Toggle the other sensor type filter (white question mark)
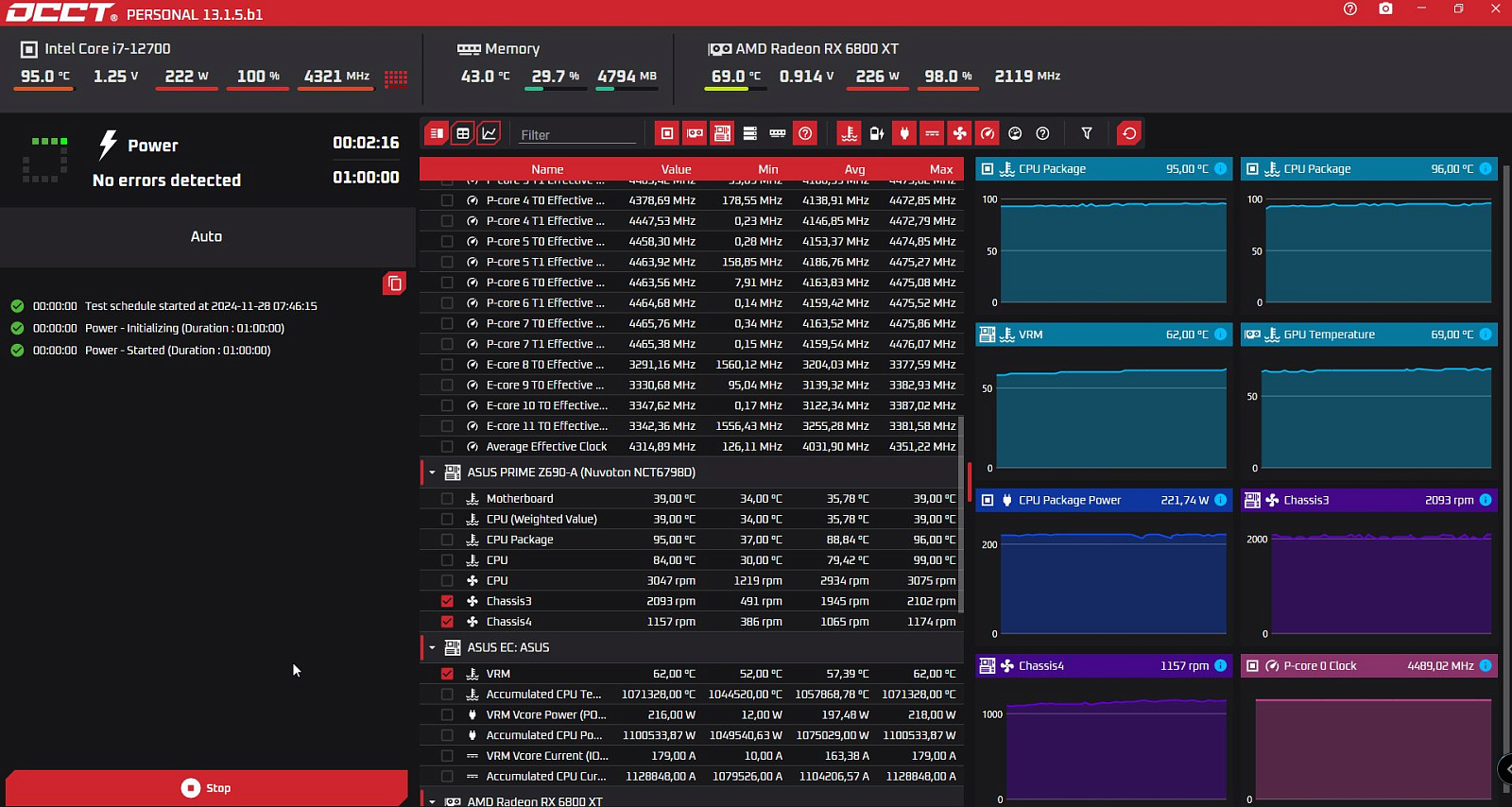Image resolution: width=1512 pixels, height=807 pixels. pos(1042,133)
